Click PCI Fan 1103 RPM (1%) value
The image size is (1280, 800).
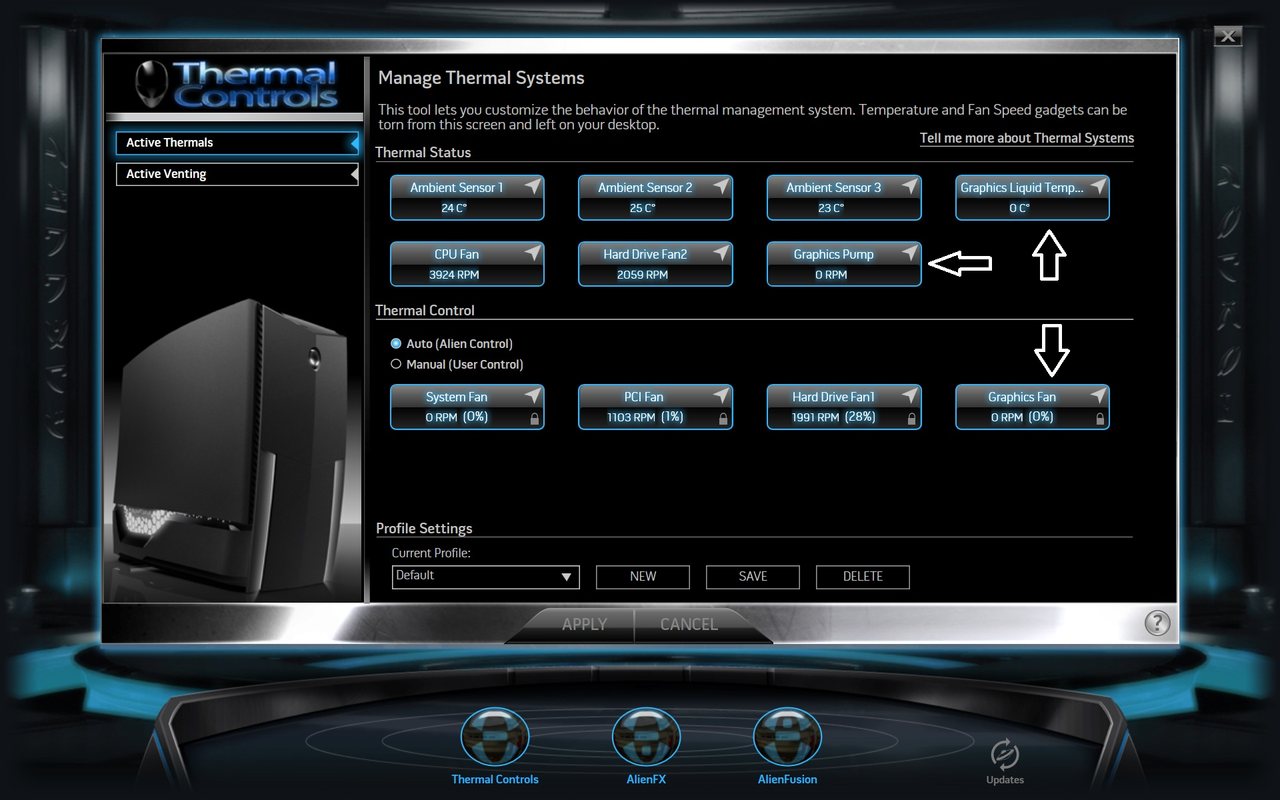click(646, 417)
